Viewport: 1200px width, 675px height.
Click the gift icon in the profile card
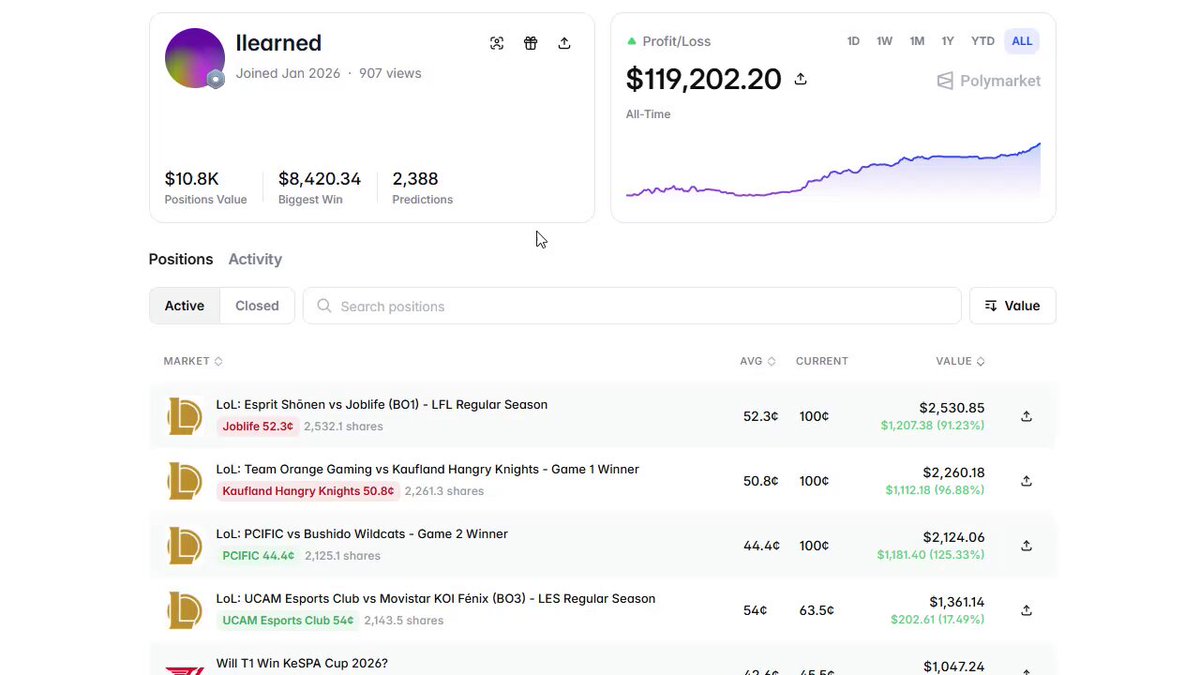[x=531, y=43]
